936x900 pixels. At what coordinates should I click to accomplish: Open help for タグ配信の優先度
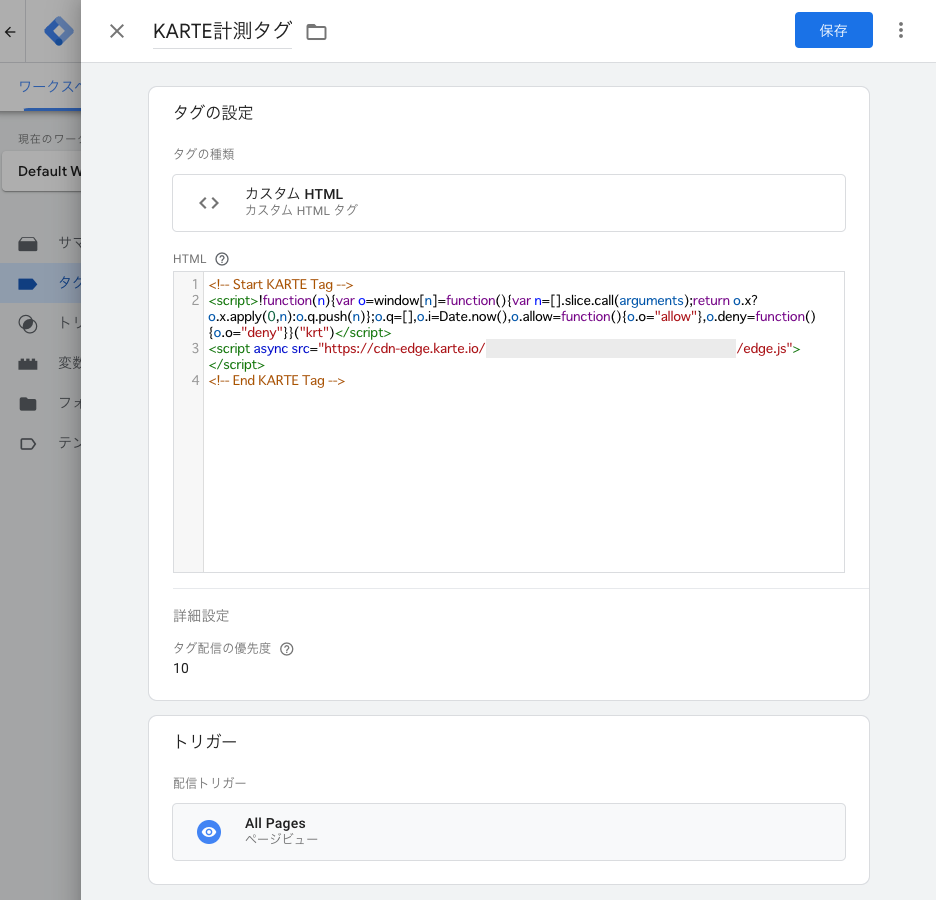pyautogui.click(x=287, y=649)
